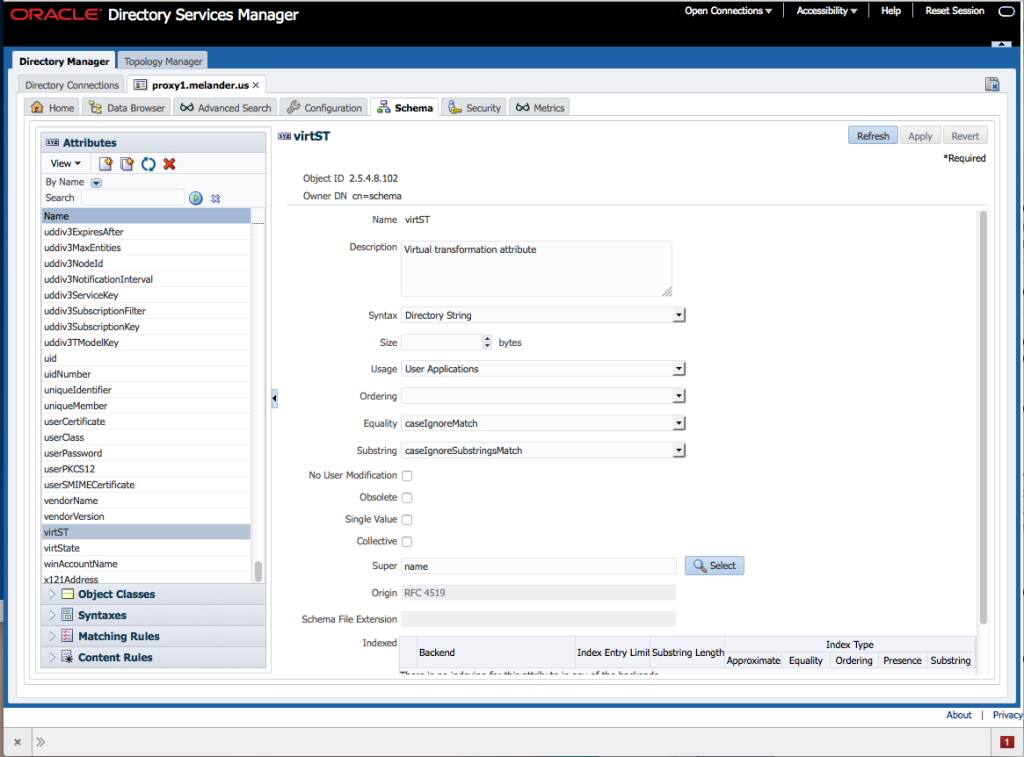Click the Create Like (duplicate) attribute icon

[126, 163]
